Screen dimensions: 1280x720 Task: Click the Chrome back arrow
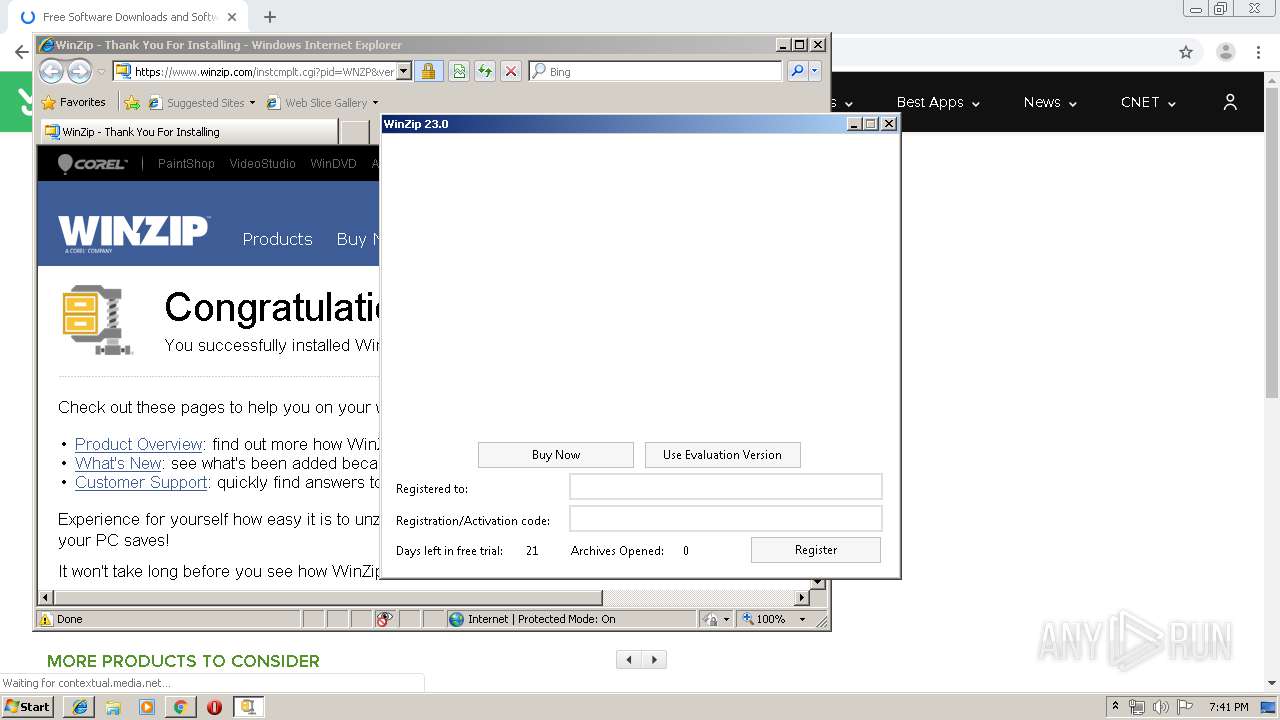click(21, 52)
